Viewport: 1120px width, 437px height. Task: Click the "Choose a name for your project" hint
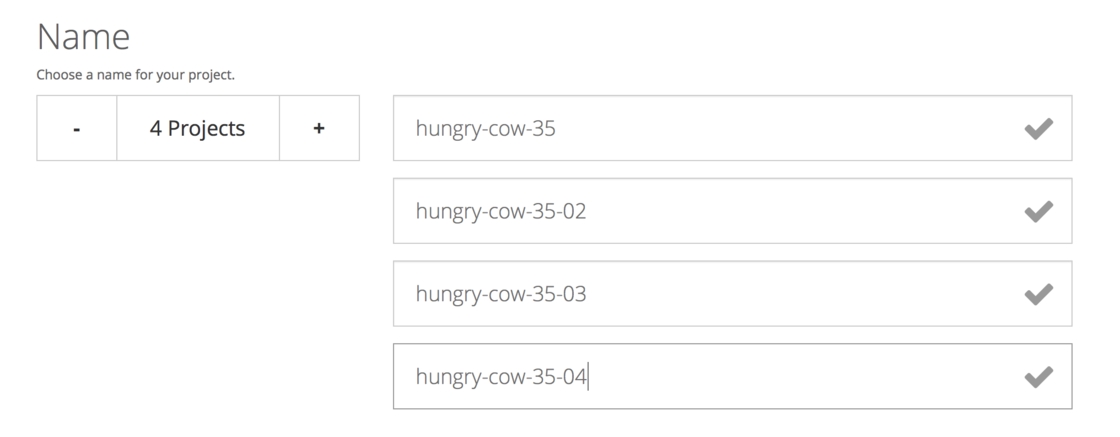(135, 75)
